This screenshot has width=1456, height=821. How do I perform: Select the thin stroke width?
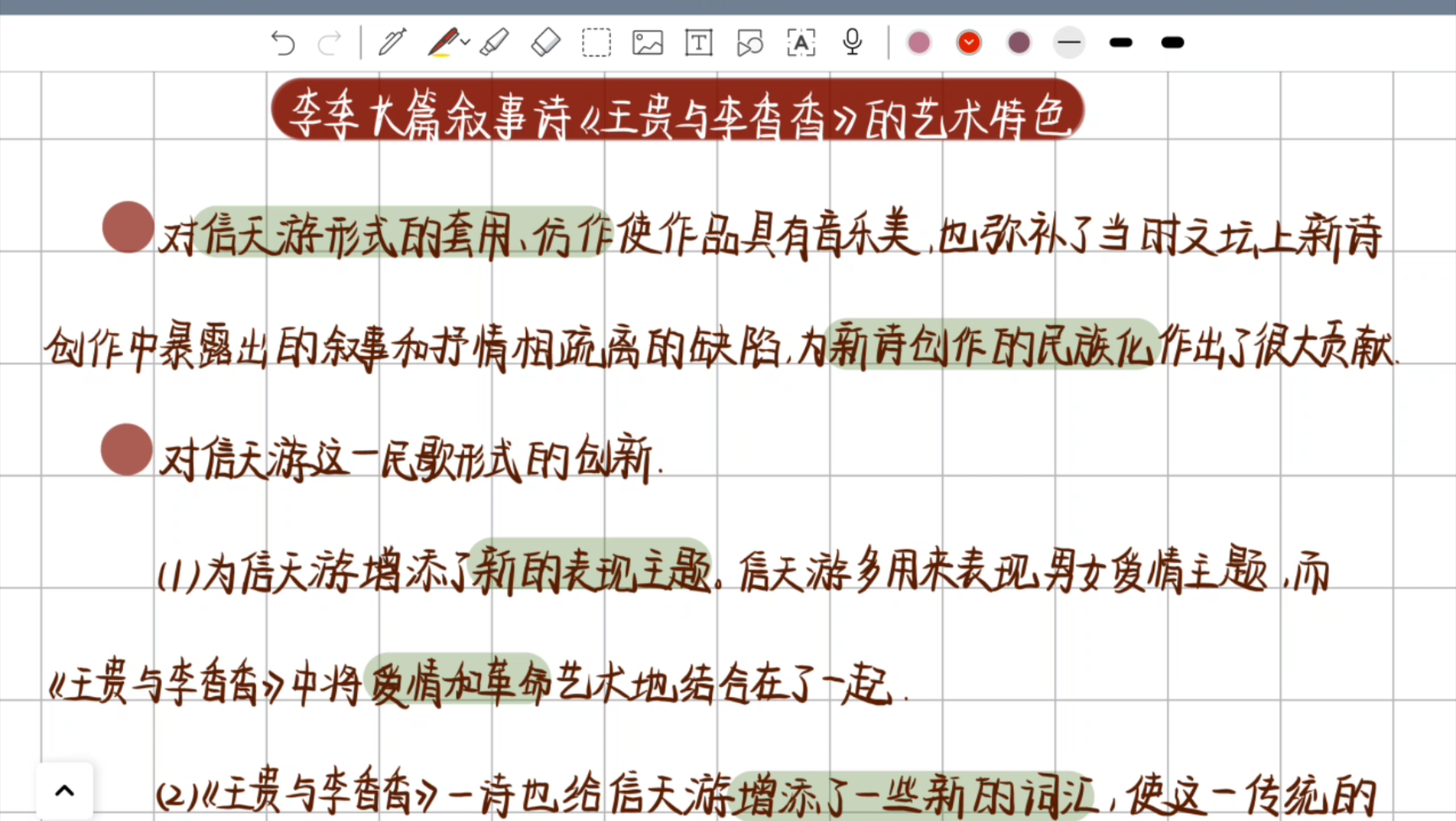1069,43
